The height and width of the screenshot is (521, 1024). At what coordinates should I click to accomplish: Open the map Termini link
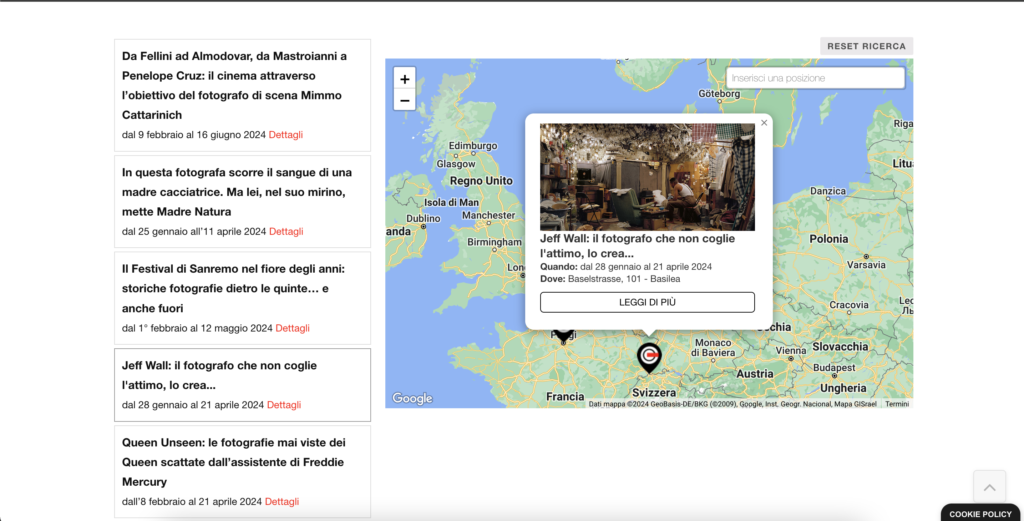click(896, 404)
